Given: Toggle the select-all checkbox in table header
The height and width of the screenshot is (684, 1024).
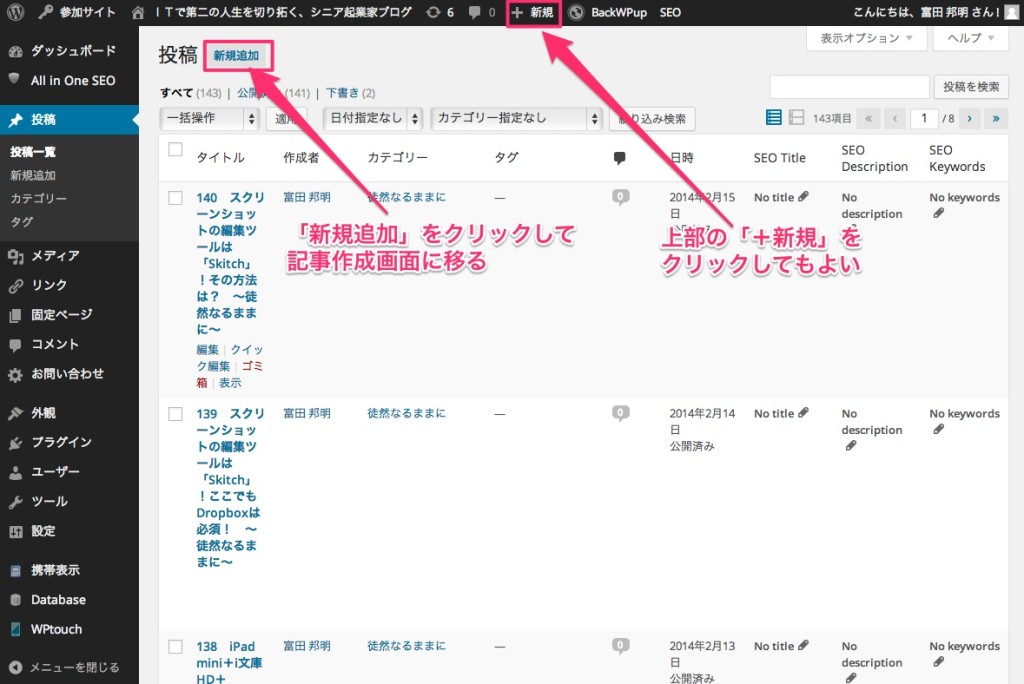Looking at the screenshot, I should point(176,150).
